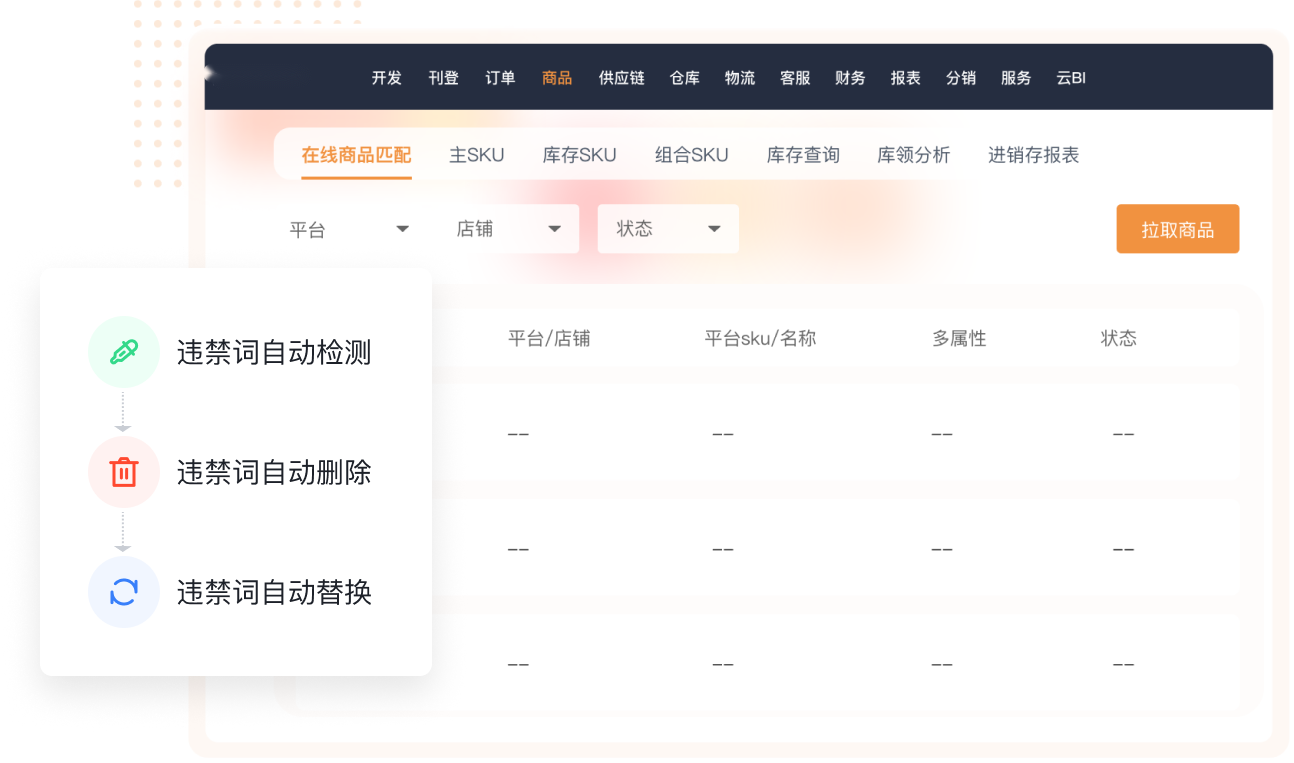This screenshot has width=1294, height=763.
Task: Open the 店铺 dropdown list
Action: pos(509,229)
